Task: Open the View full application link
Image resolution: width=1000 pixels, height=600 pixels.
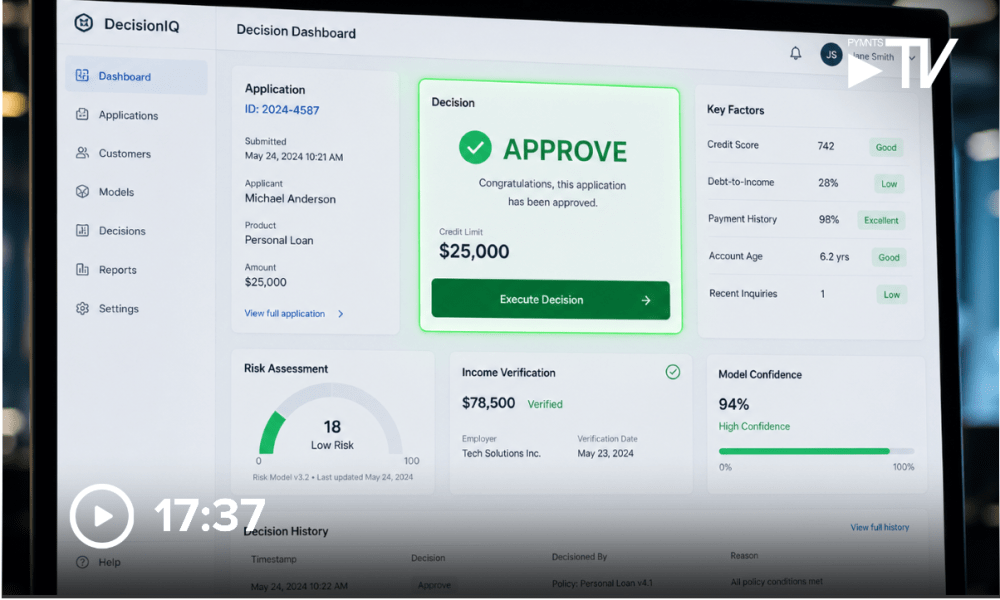Action: coord(284,313)
